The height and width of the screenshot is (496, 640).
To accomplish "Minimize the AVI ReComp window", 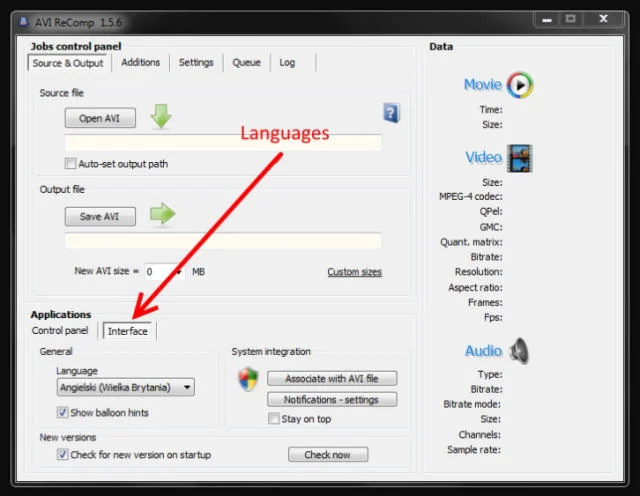I will point(547,20).
